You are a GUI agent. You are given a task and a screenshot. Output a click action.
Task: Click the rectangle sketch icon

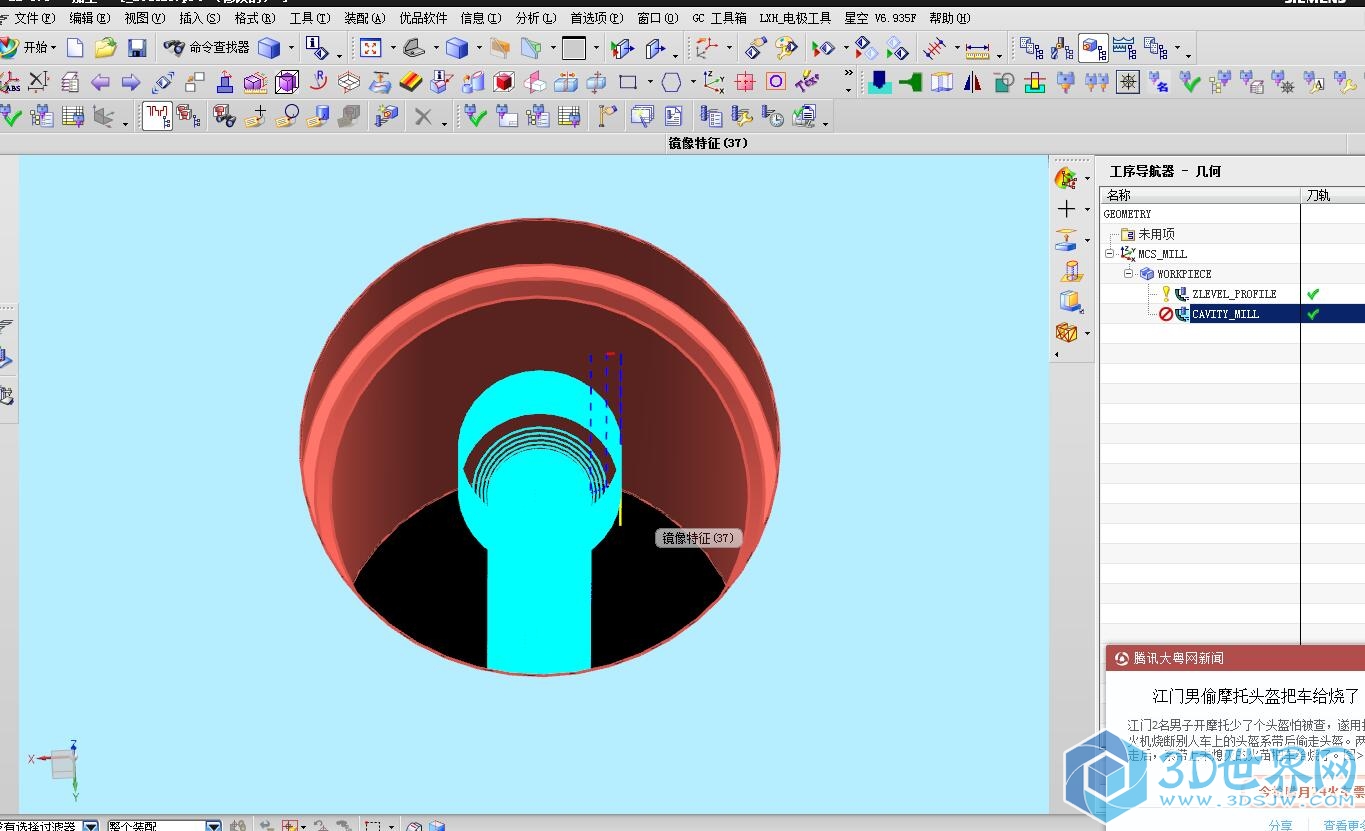(x=628, y=82)
